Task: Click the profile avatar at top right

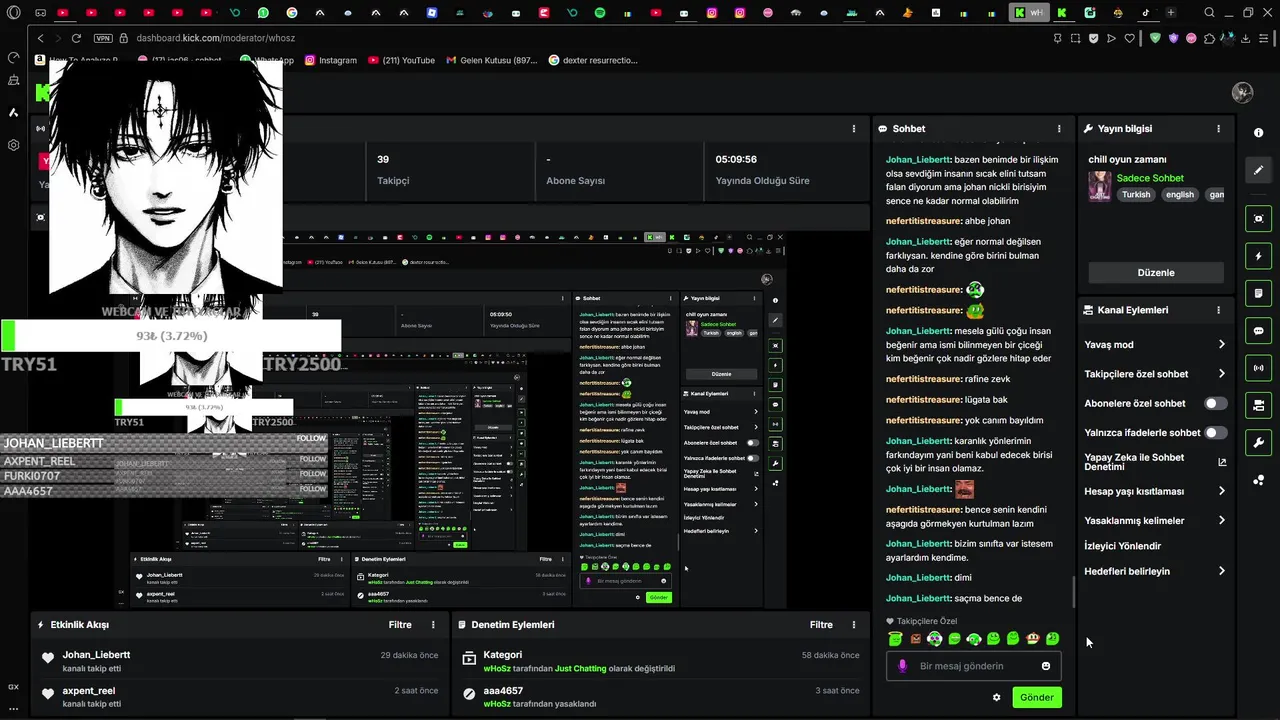Action: (x=1243, y=93)
